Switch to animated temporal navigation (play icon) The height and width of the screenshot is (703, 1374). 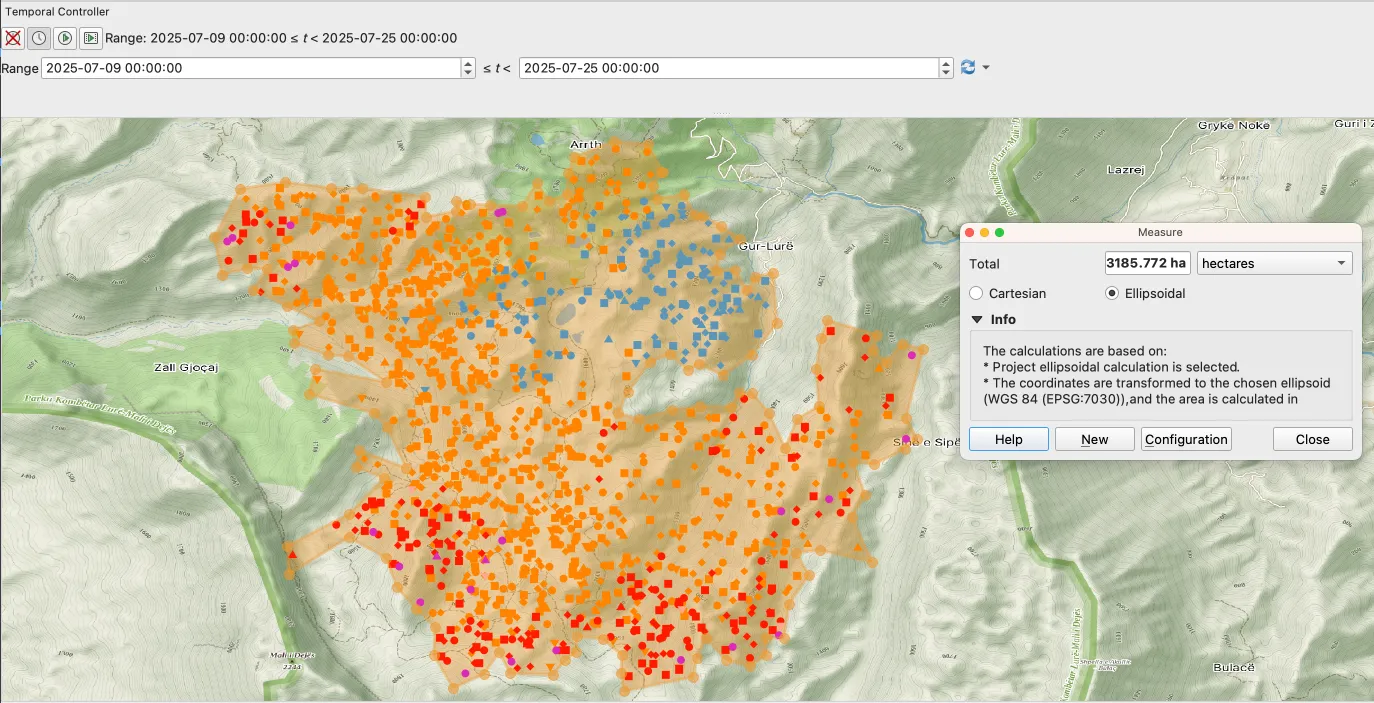pyautogui.click(x=64, y=37)
